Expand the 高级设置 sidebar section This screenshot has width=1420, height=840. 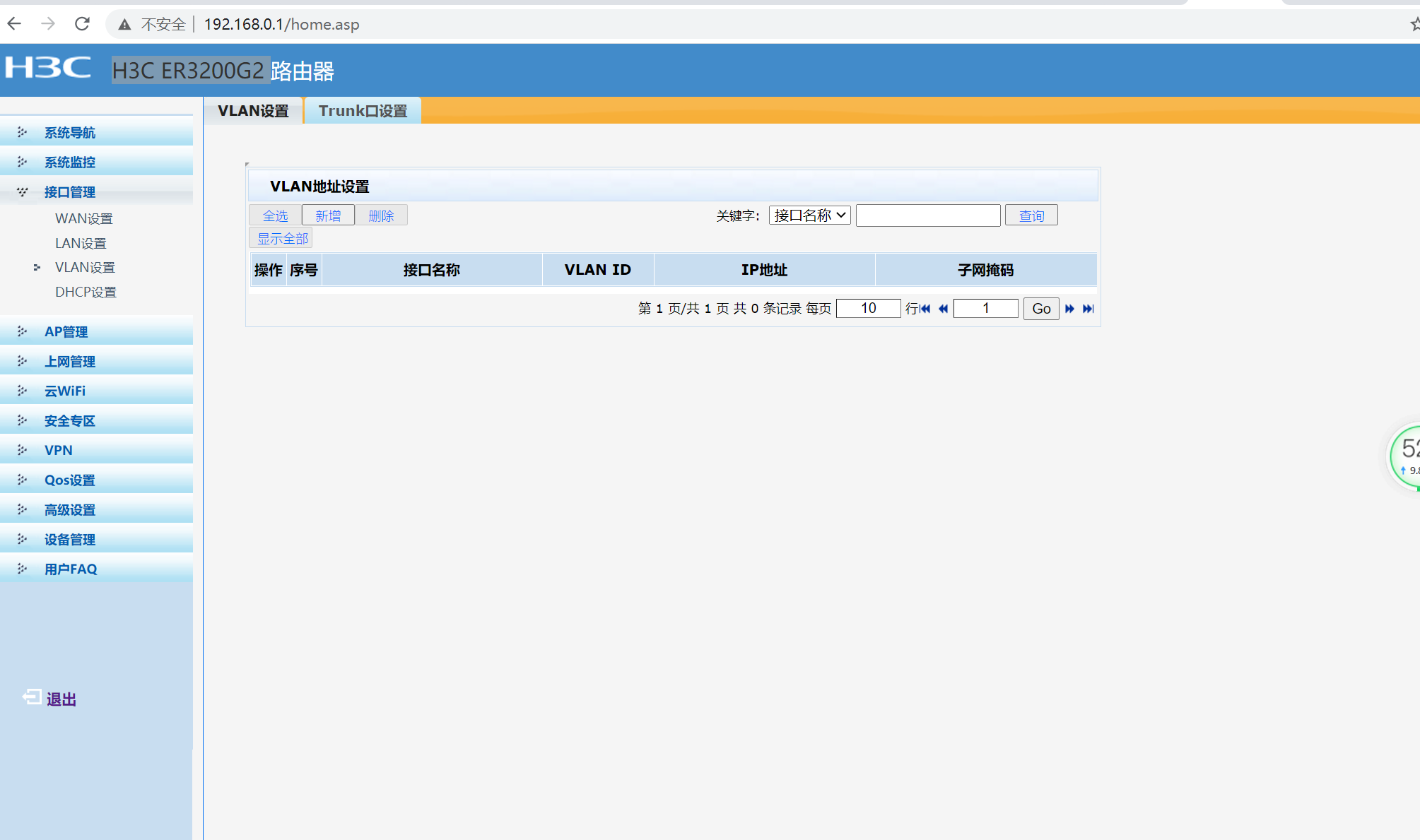click(x=69, y=510)
